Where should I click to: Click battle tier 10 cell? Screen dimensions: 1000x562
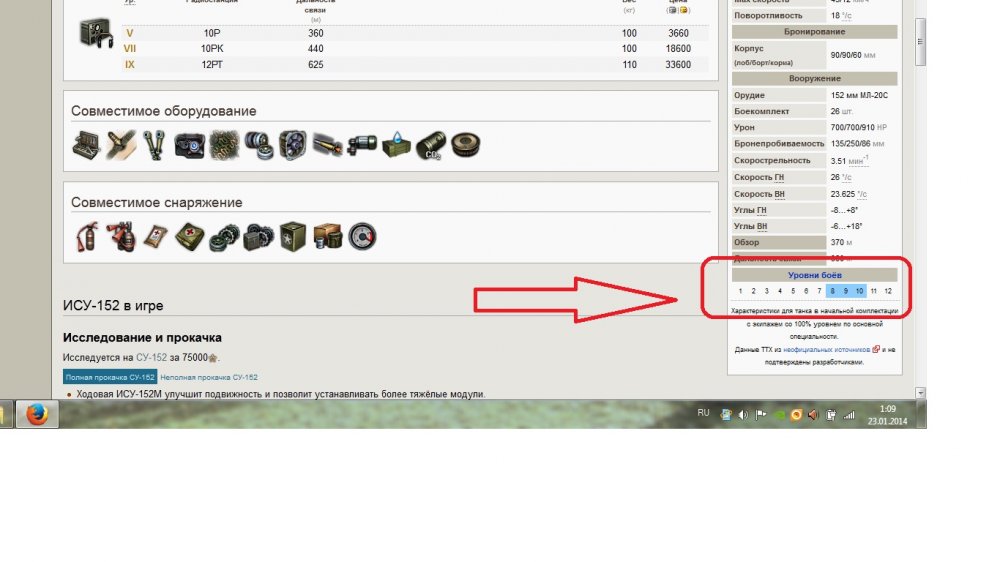(859, 291)
